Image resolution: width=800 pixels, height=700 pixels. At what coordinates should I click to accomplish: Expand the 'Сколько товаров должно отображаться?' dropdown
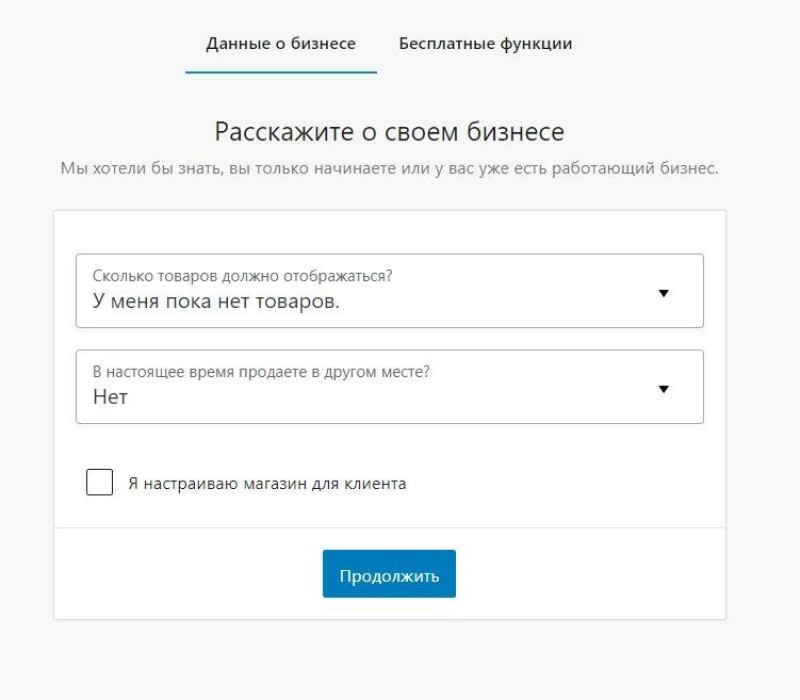[x=390, y=291]
